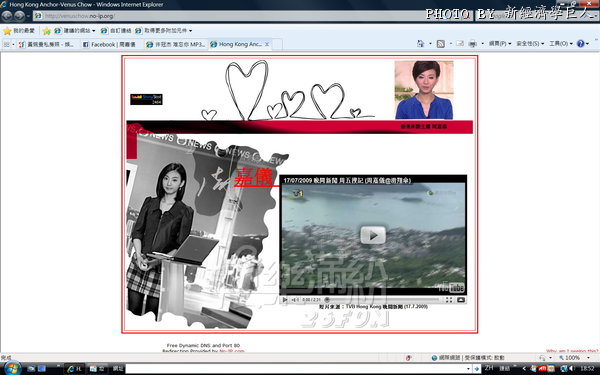
Task: Open the Quick Tabs grid button
Action: click(x=7, y=44)
